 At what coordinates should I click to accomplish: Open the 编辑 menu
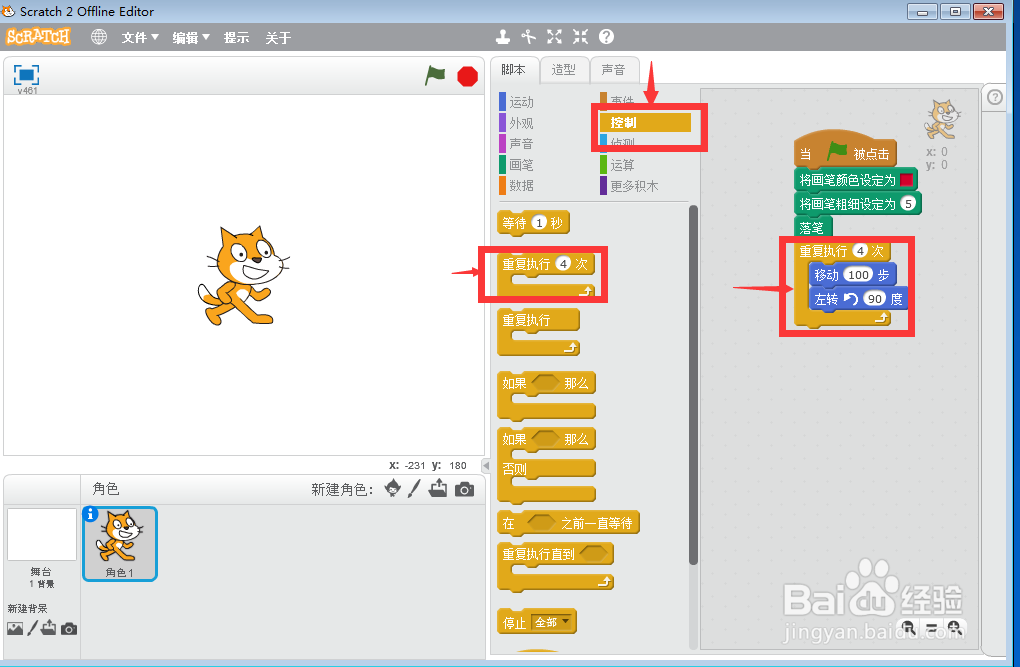point(191,38)
